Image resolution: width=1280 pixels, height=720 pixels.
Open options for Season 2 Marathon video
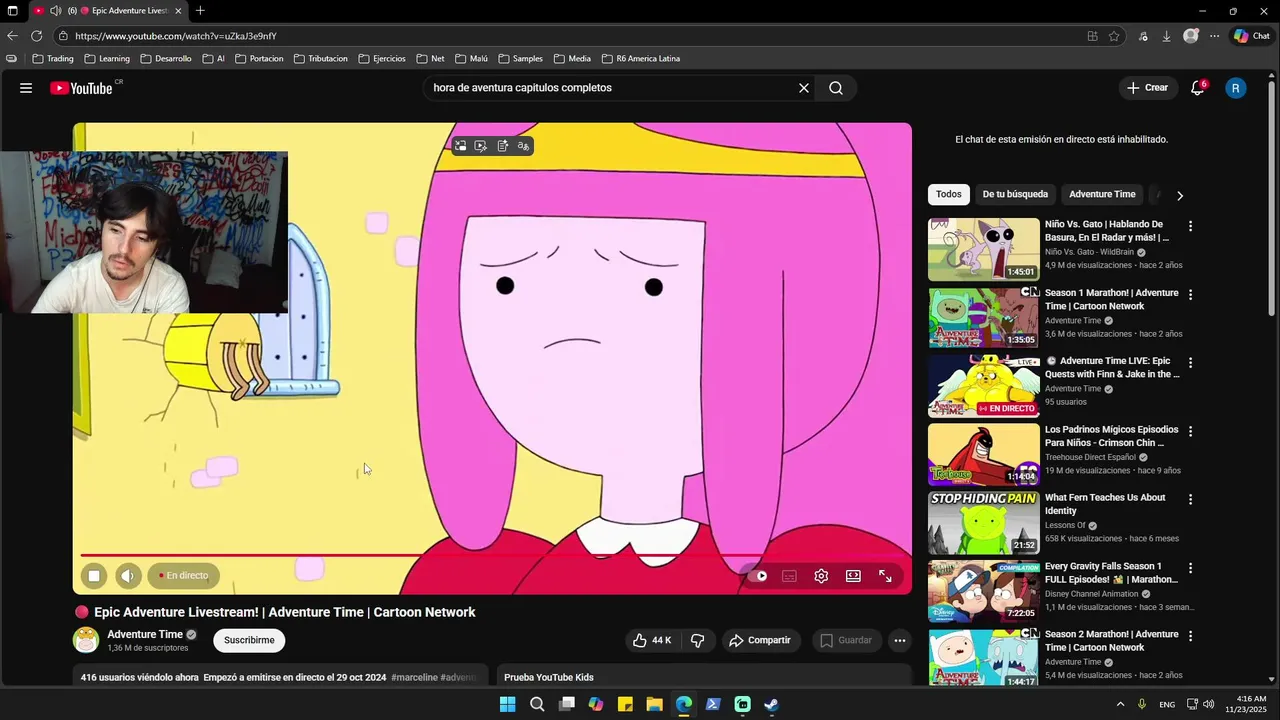coord(1190,636)
